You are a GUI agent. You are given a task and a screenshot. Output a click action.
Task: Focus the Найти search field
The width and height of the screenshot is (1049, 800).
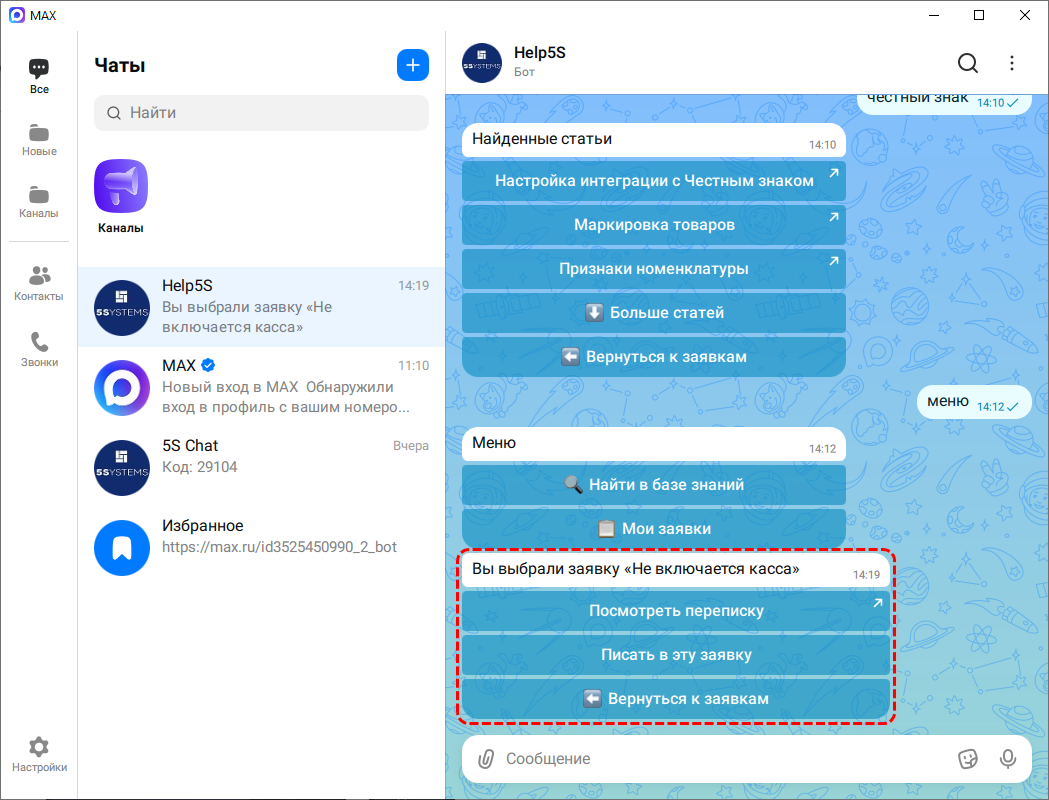click(x=261, y=112)
